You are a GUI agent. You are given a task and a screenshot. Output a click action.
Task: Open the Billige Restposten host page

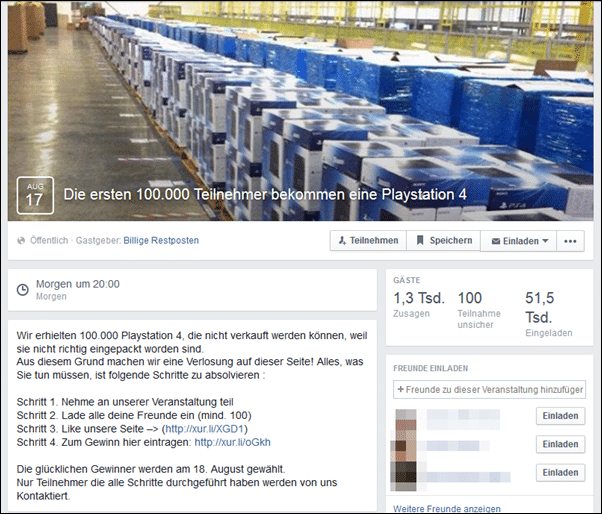[x=161, y=241]
